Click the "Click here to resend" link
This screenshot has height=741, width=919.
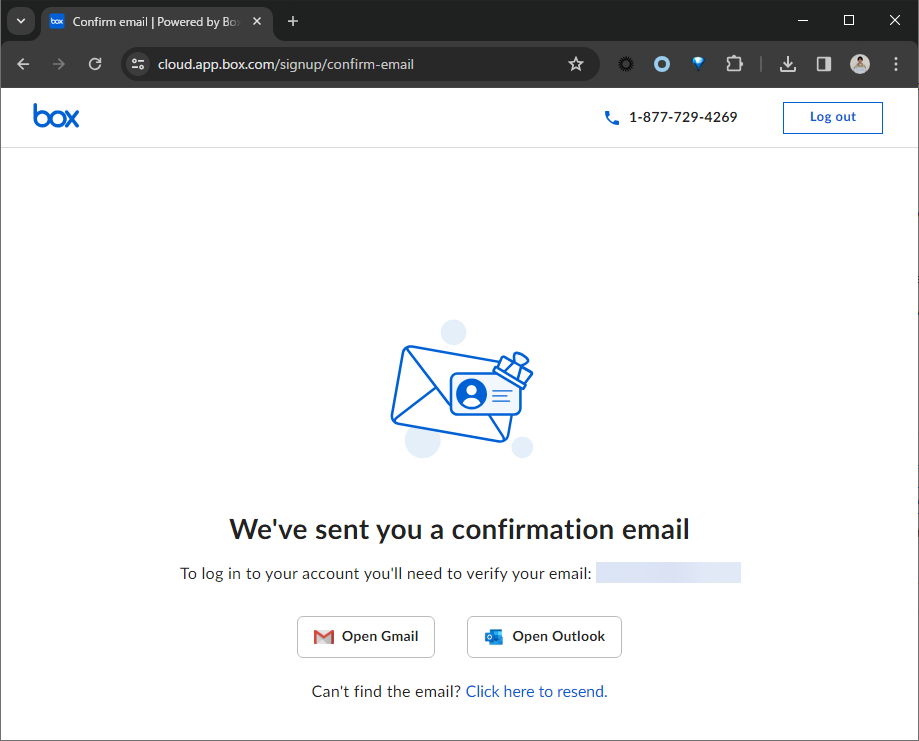[536, 691]
